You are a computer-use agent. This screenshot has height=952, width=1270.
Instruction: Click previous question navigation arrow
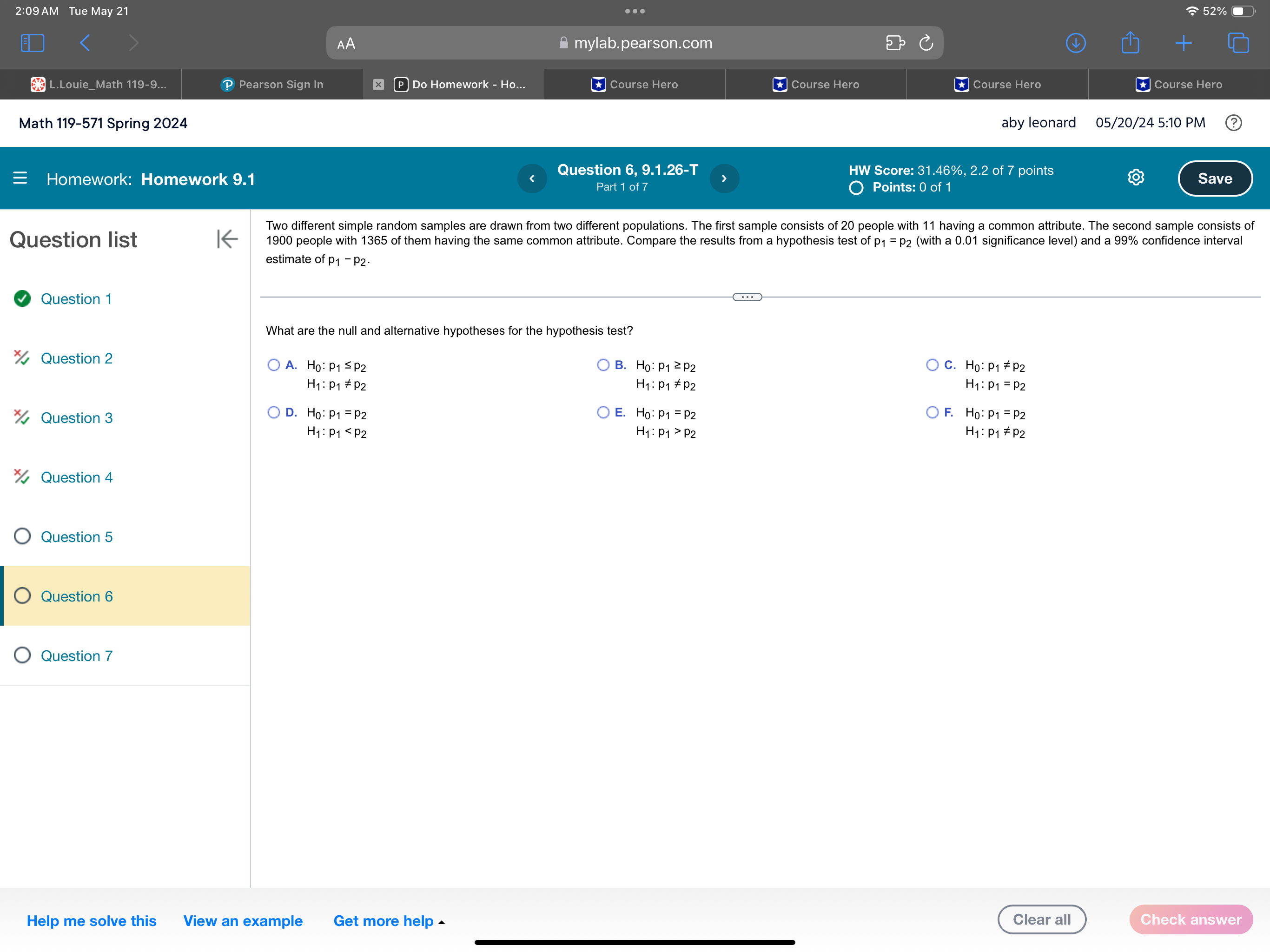(x=531, y=179)
